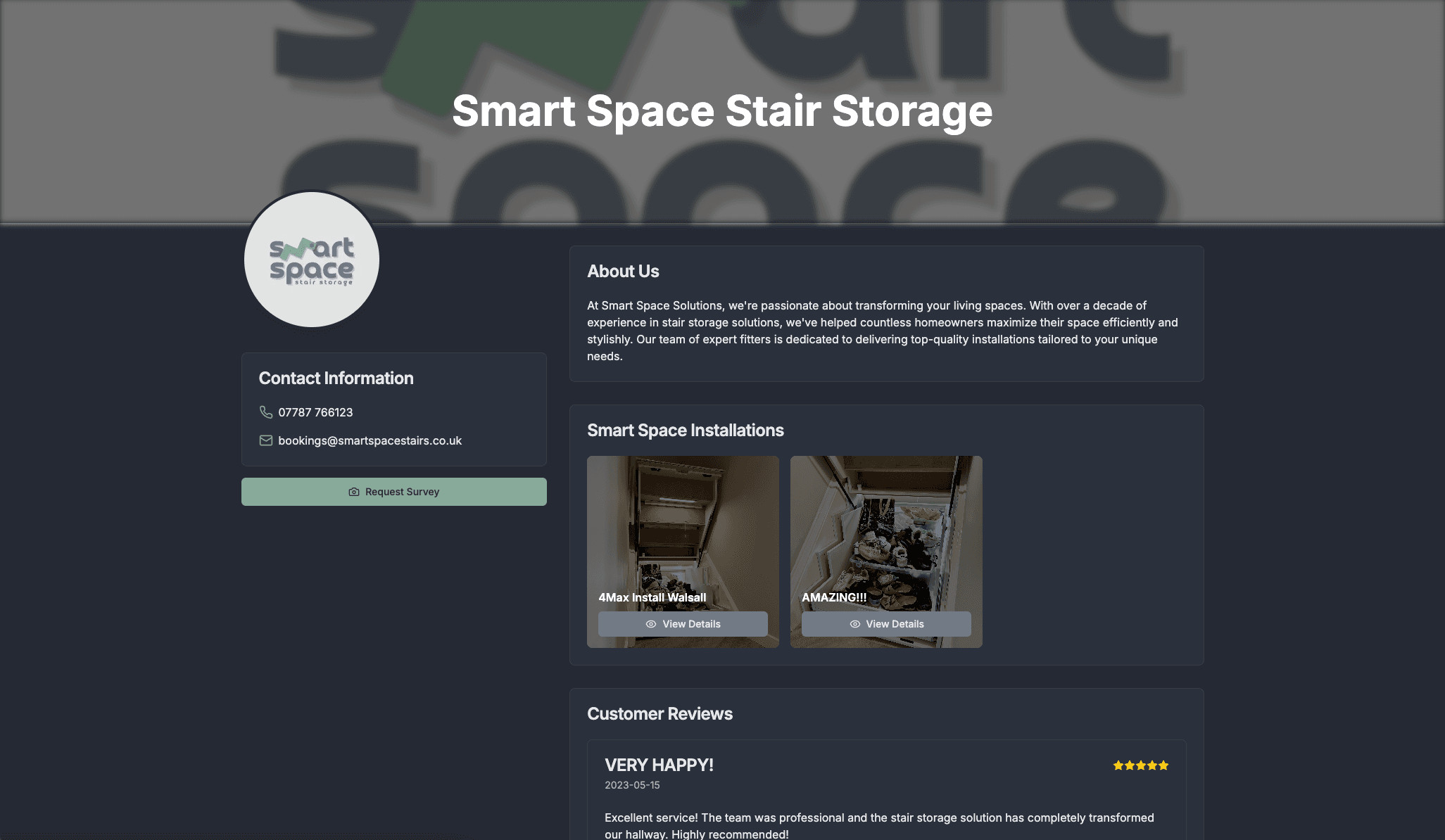The height and width of the screenshot is (840, 1445).
Task: Click the phone icon beside 07787 766123
Action: pos(265,412)
